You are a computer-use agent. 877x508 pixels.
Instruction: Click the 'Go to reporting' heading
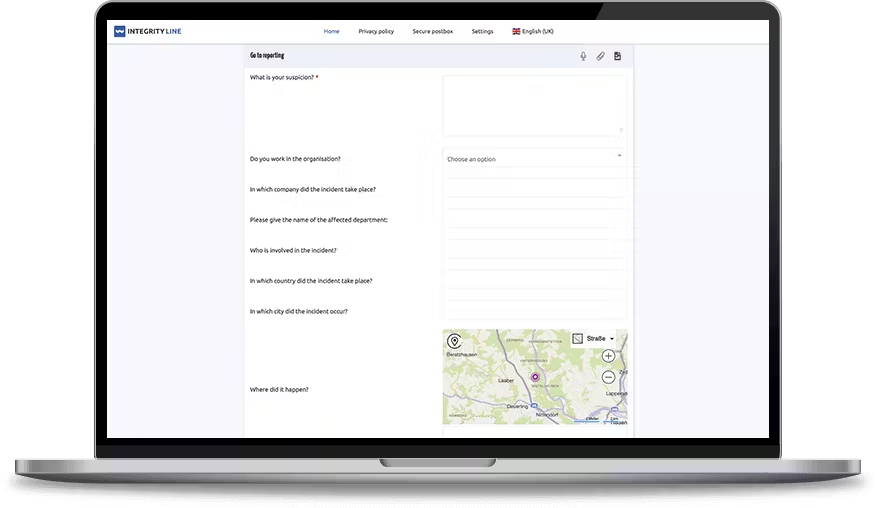click(267, 55)
